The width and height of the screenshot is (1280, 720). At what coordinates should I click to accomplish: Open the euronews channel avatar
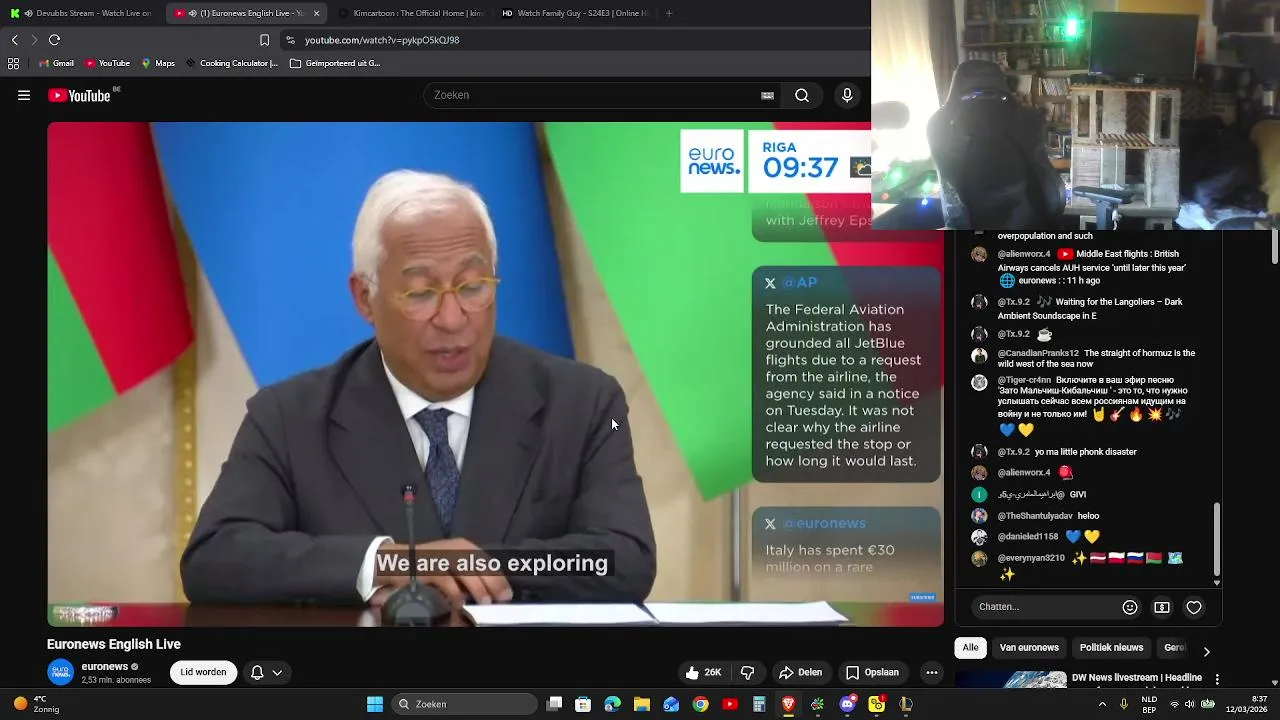[x=61, y=672]
